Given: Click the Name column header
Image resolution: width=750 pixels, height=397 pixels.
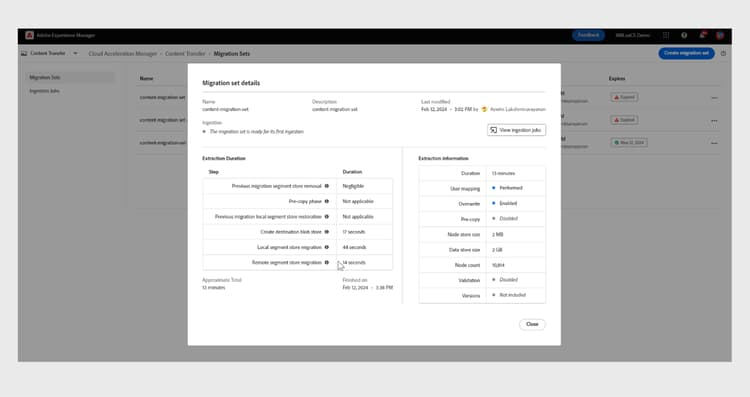Looking at the screenshot, I should coord(146,78).
